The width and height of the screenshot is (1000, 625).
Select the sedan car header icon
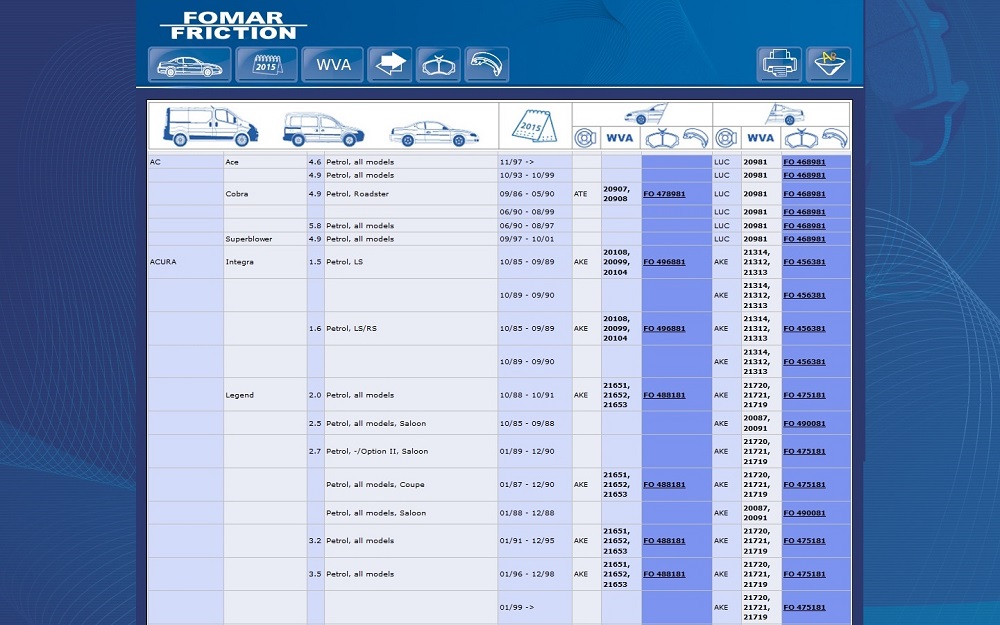point(434,133)
